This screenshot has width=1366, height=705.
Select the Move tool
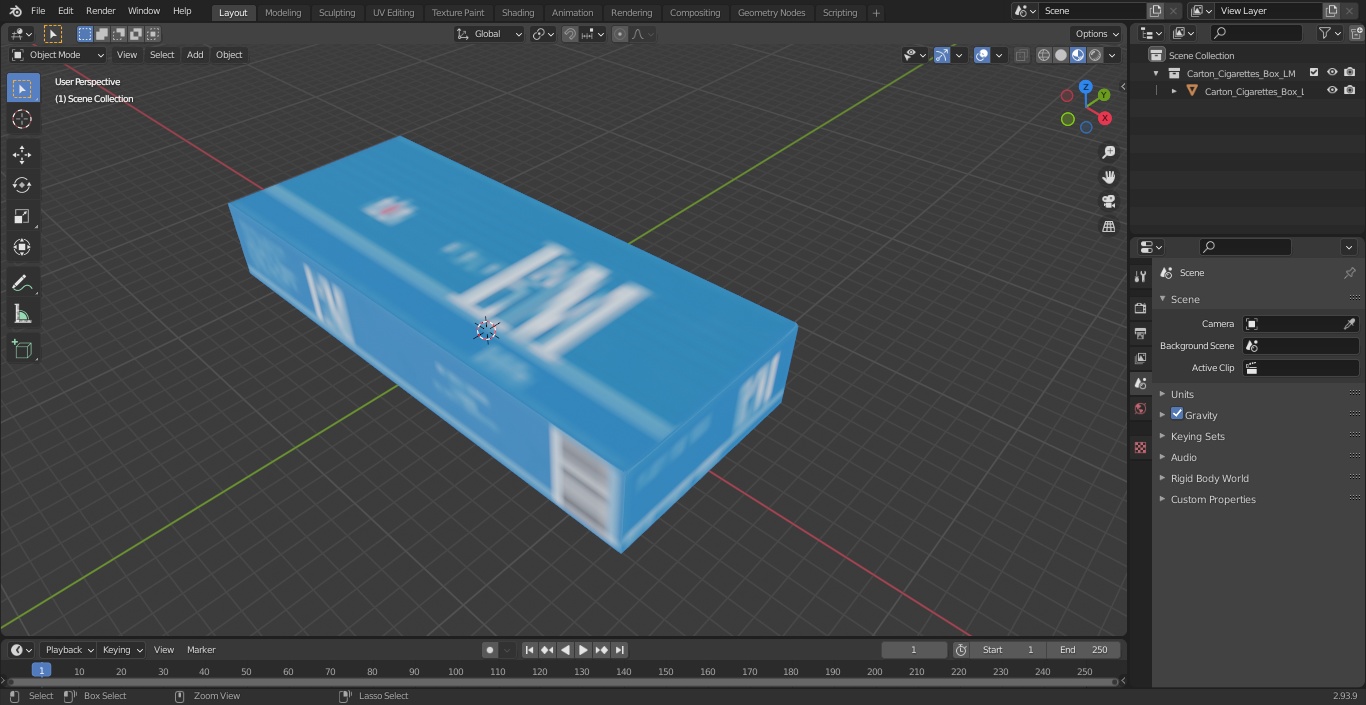tap(22, 154)
